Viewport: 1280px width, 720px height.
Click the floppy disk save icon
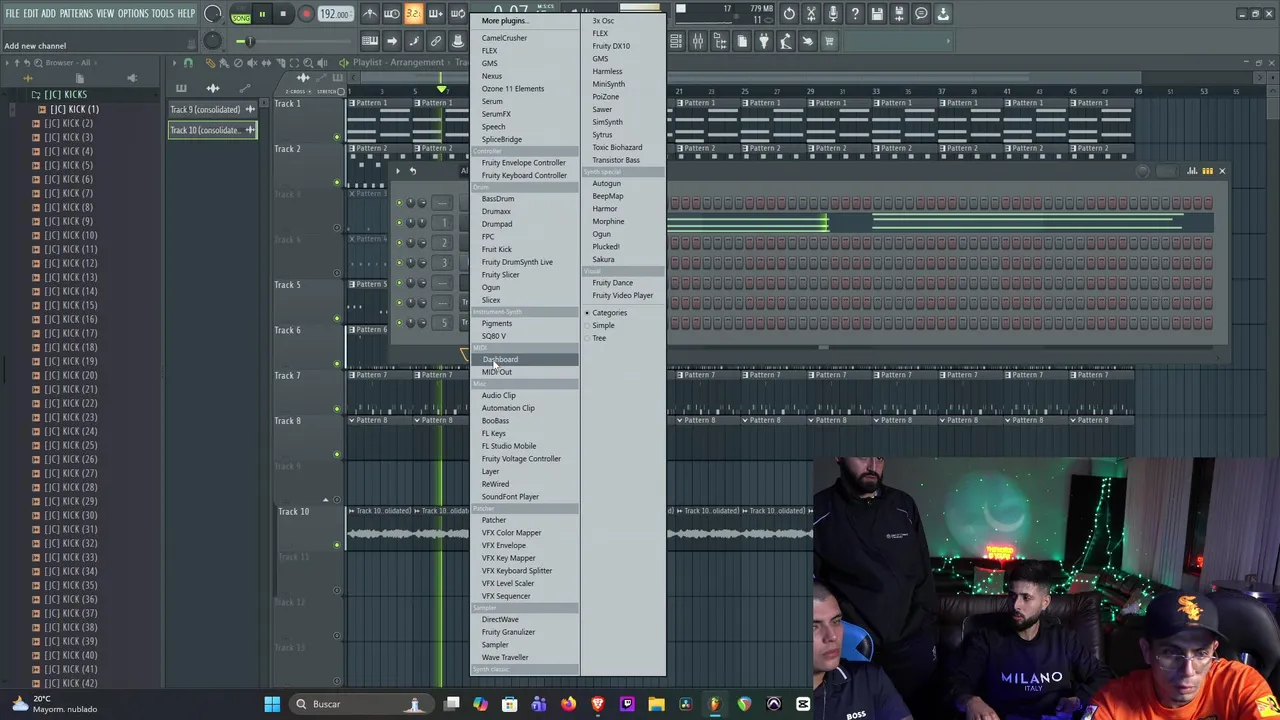(x=877, y=14)
